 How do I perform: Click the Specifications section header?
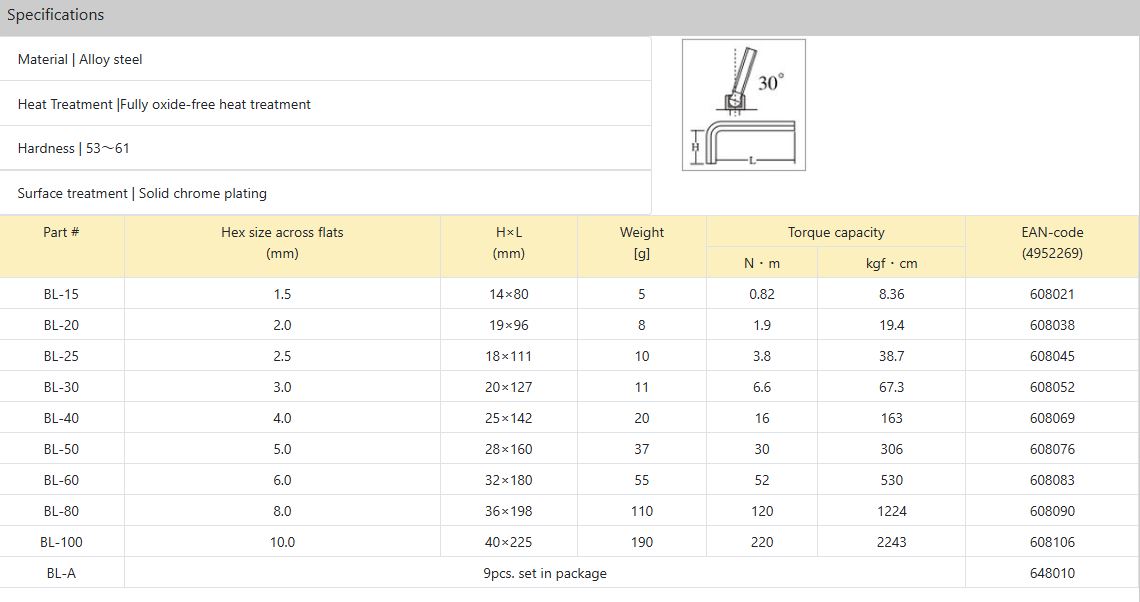[x=56, y=15]
